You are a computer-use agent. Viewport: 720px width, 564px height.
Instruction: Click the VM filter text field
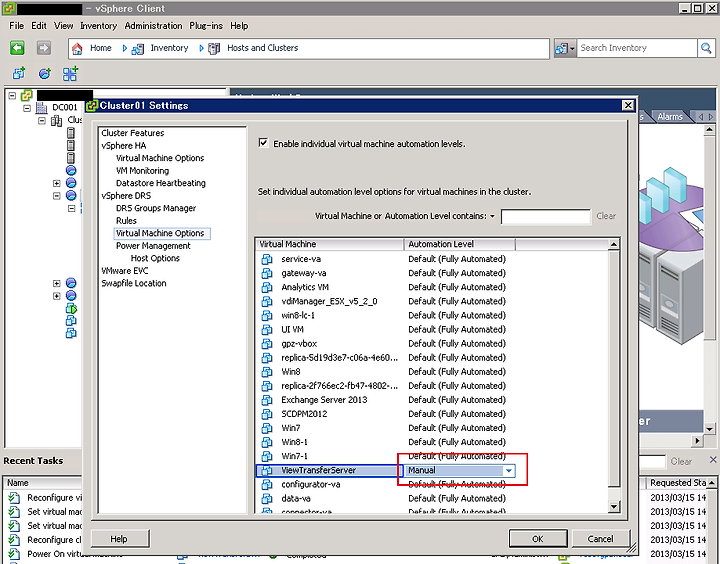pos(546,216)
